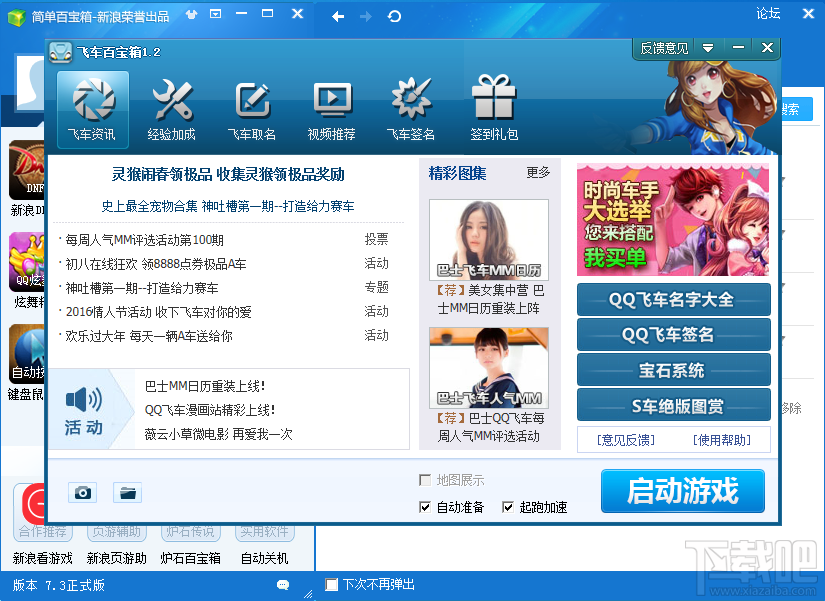The height and width of the screenshot is (601, 825).
Task: Open the 时尚车手大选举 banner
Action: (x=673, y=219)
